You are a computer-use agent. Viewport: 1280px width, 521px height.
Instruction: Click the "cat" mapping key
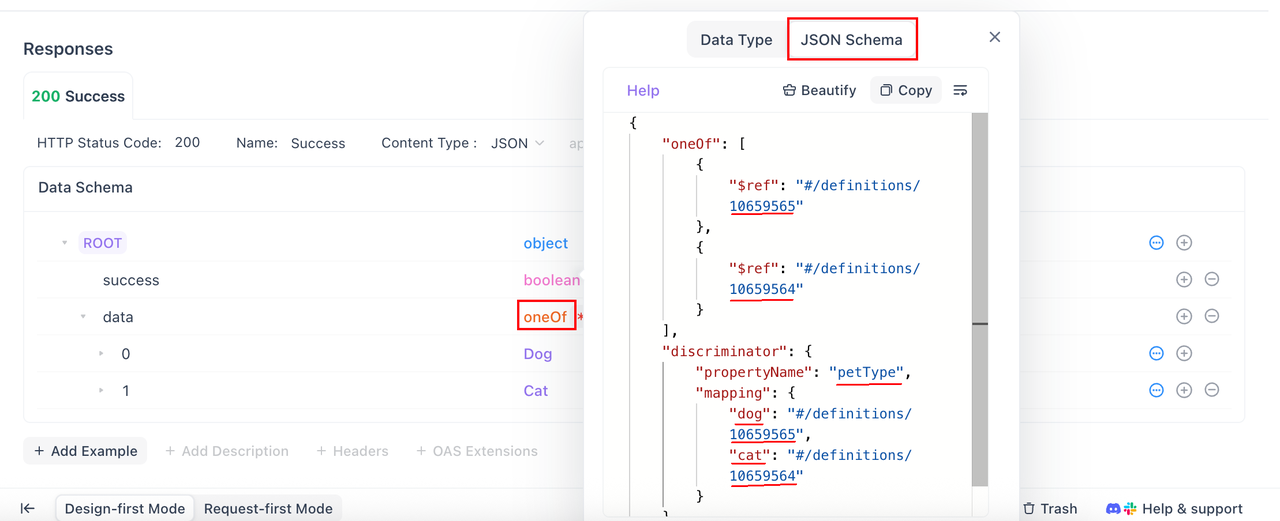(x=750, y=455)
